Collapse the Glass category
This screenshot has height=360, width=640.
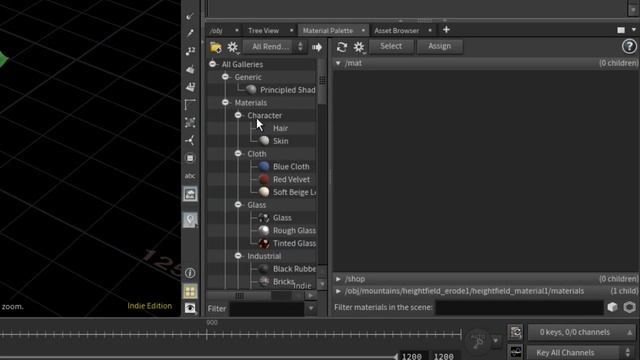[x=238, y=204]
